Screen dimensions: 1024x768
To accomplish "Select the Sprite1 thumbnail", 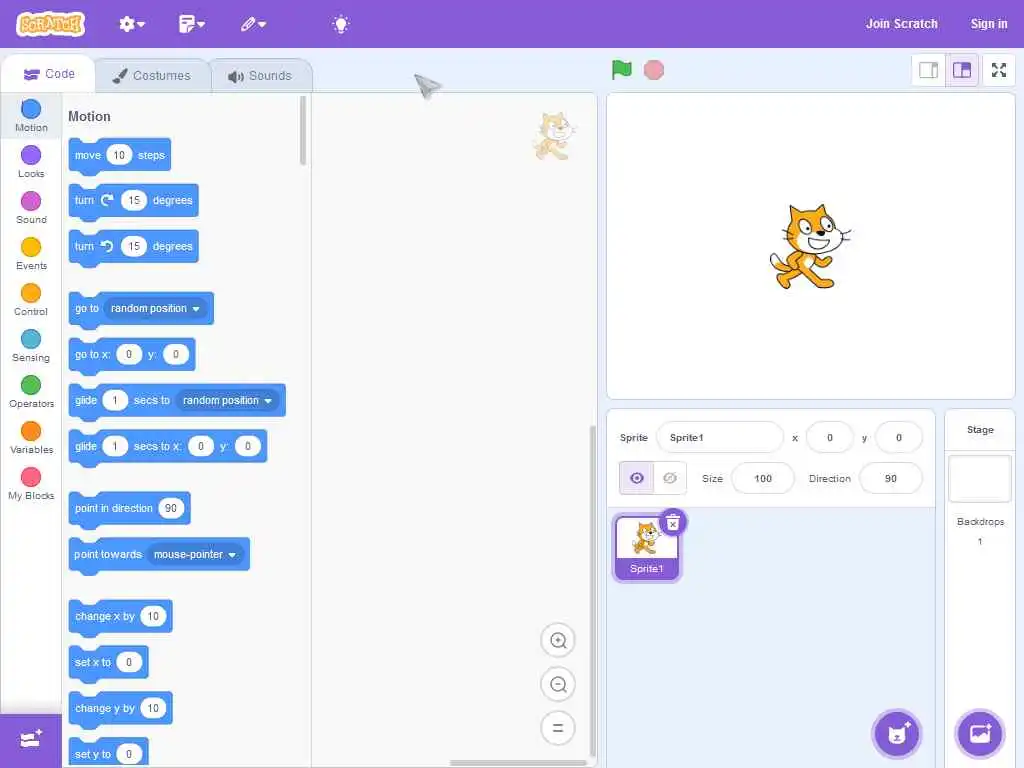I will pyautogui.click(x=647, y=547).
